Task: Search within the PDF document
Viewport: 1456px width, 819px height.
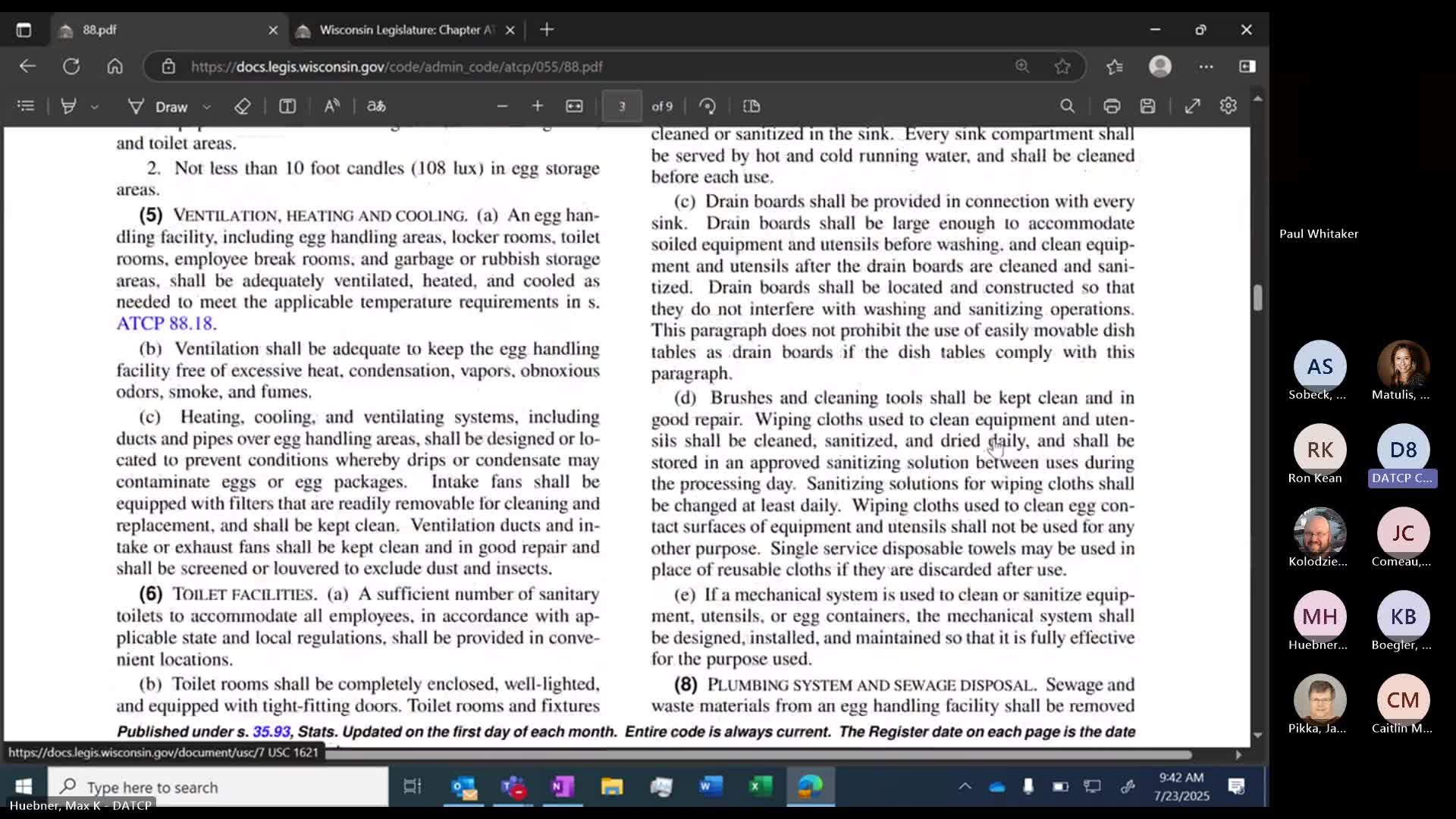Action: (x=1067, y=106)
